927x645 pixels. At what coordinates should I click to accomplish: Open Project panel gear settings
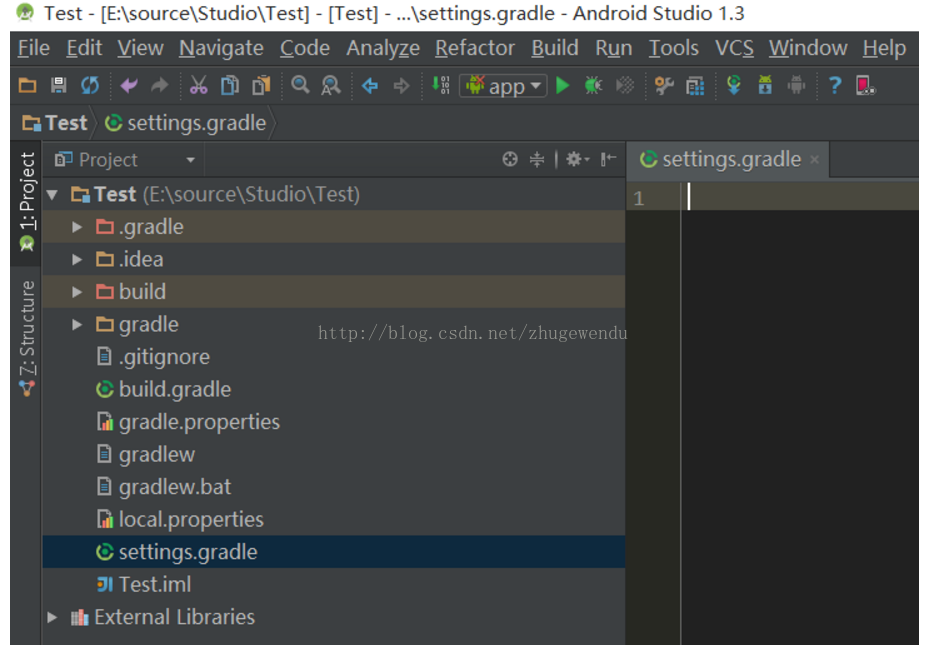click(577, 159)
